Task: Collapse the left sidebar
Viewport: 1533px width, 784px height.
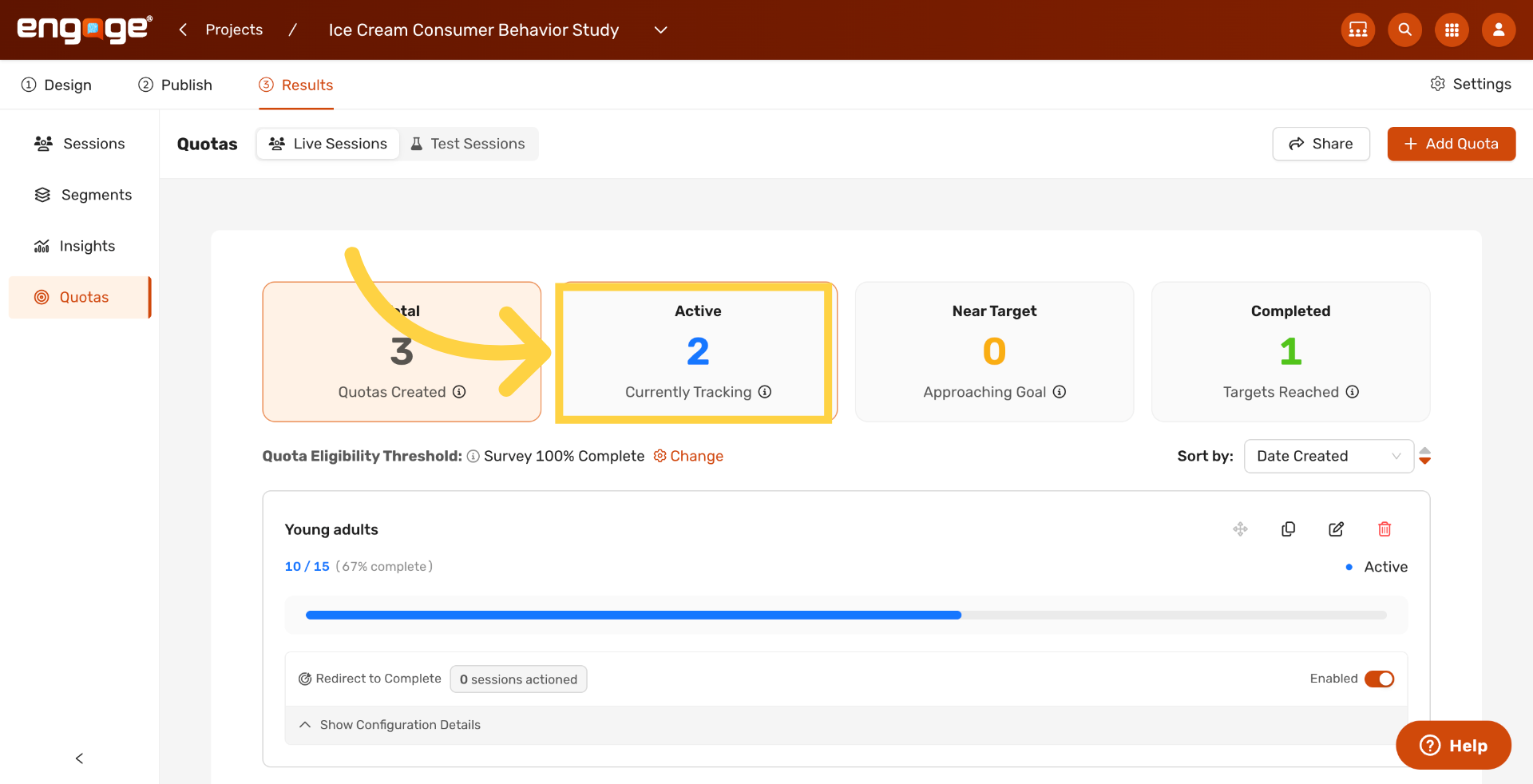Action: [x=79, y=758]
